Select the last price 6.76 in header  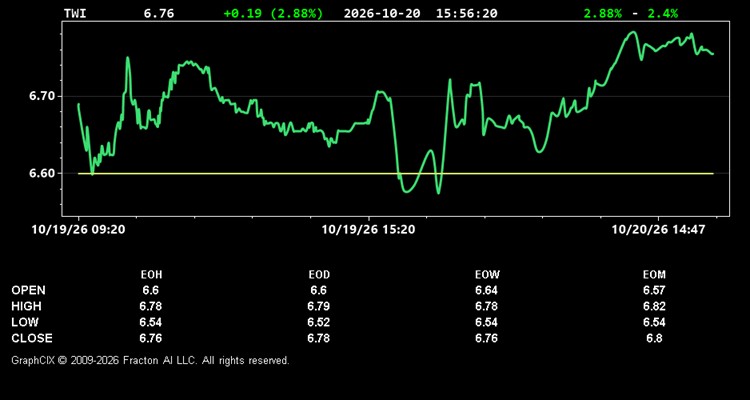159,13
